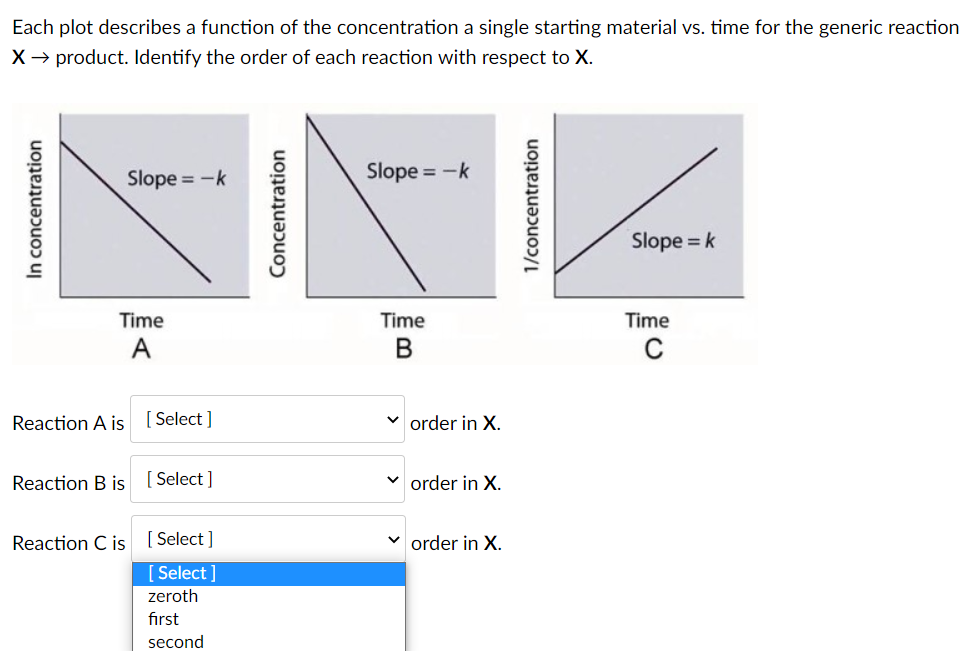972x651 pixels.
Task: Click plot A showing ln concentration versus time
Action: point(154,203)
